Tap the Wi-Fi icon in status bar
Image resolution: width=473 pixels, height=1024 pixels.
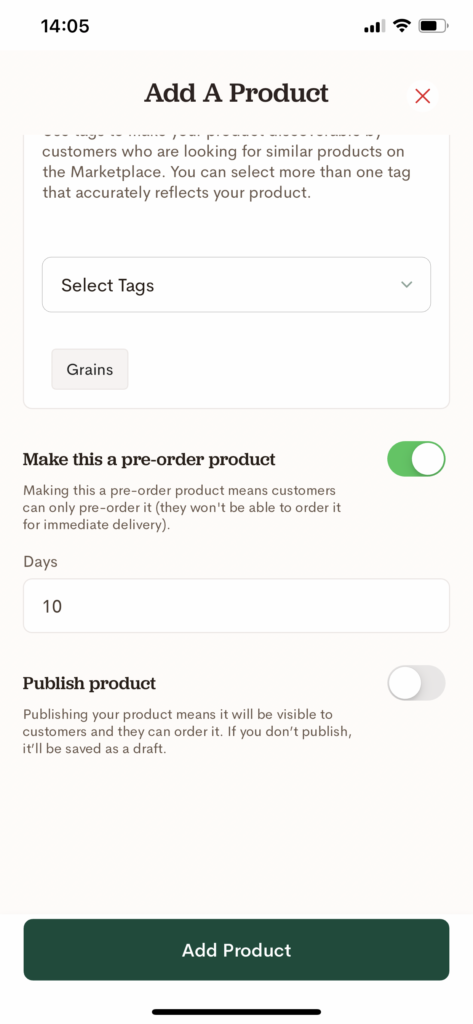point(402,26)
